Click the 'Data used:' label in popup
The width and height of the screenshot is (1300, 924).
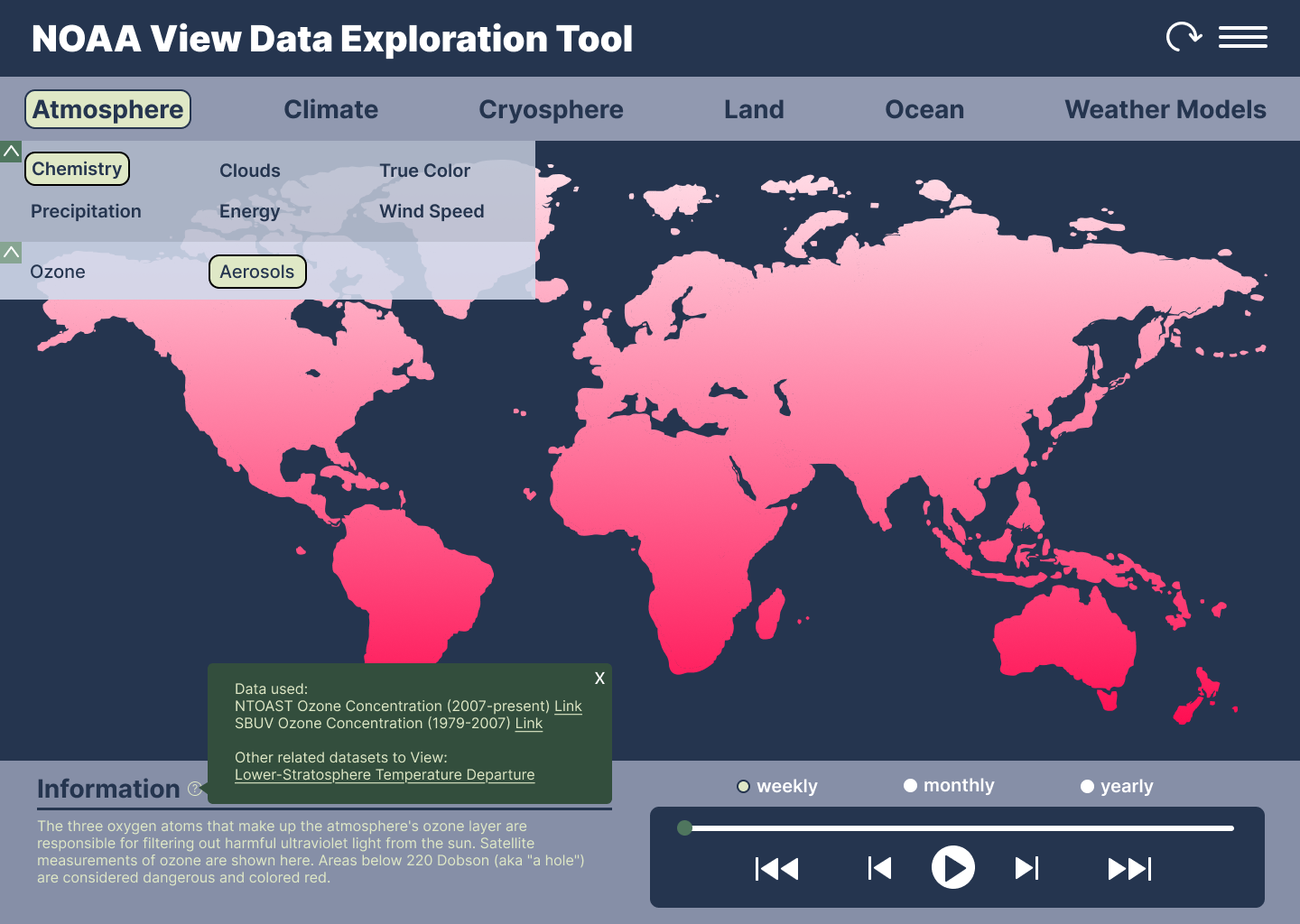point(271,688)
